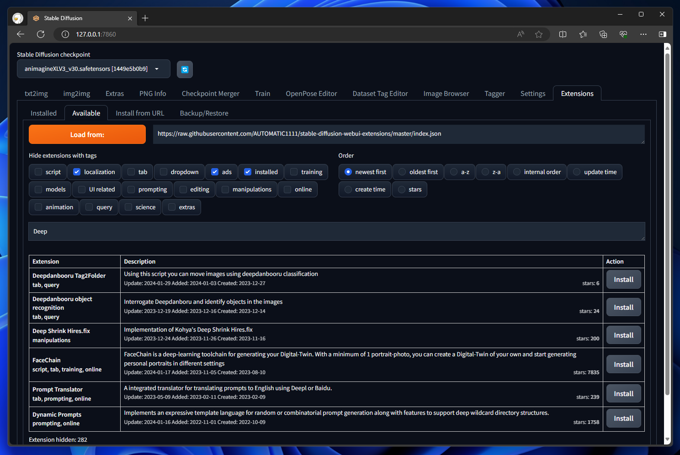
Task: Toggle the browser sidebar icon
Action: pyautogui.click(x=662, y=34)
